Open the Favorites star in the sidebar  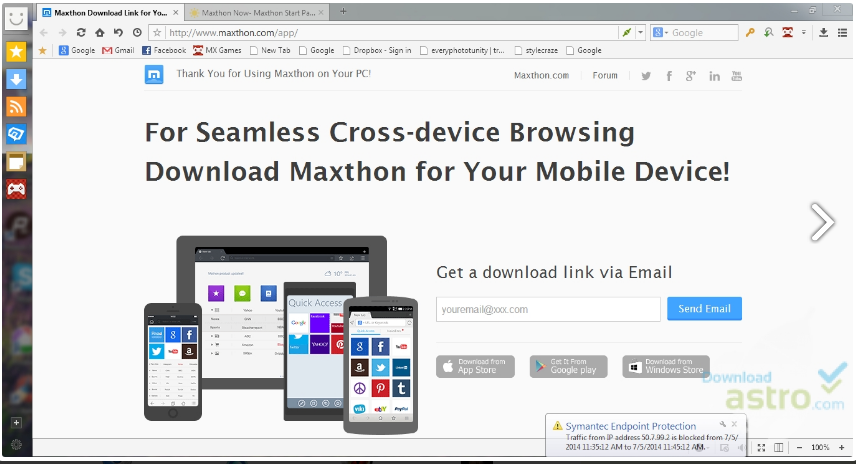click(16, 52)
